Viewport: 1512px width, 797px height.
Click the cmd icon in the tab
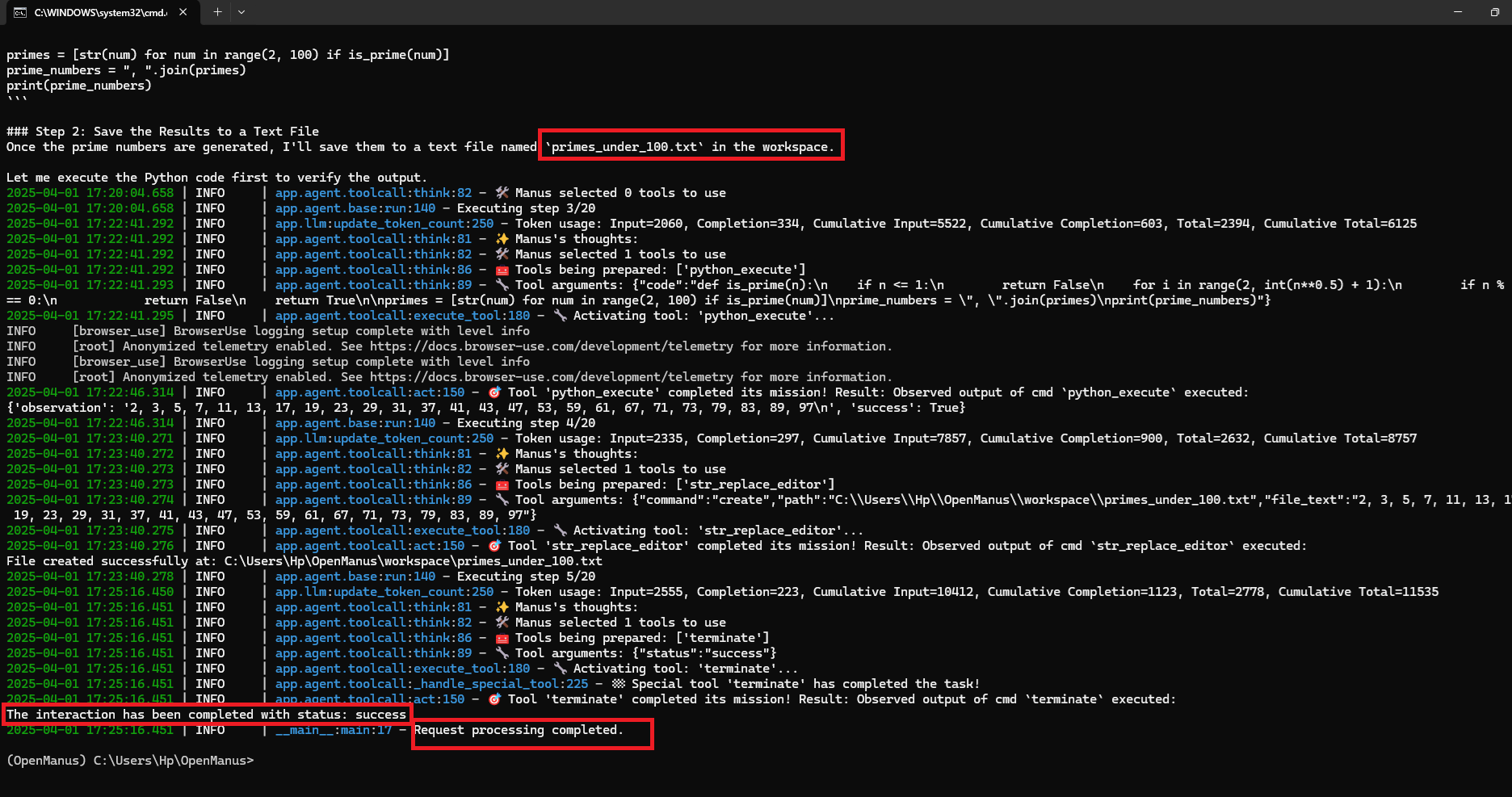point(20,12)
